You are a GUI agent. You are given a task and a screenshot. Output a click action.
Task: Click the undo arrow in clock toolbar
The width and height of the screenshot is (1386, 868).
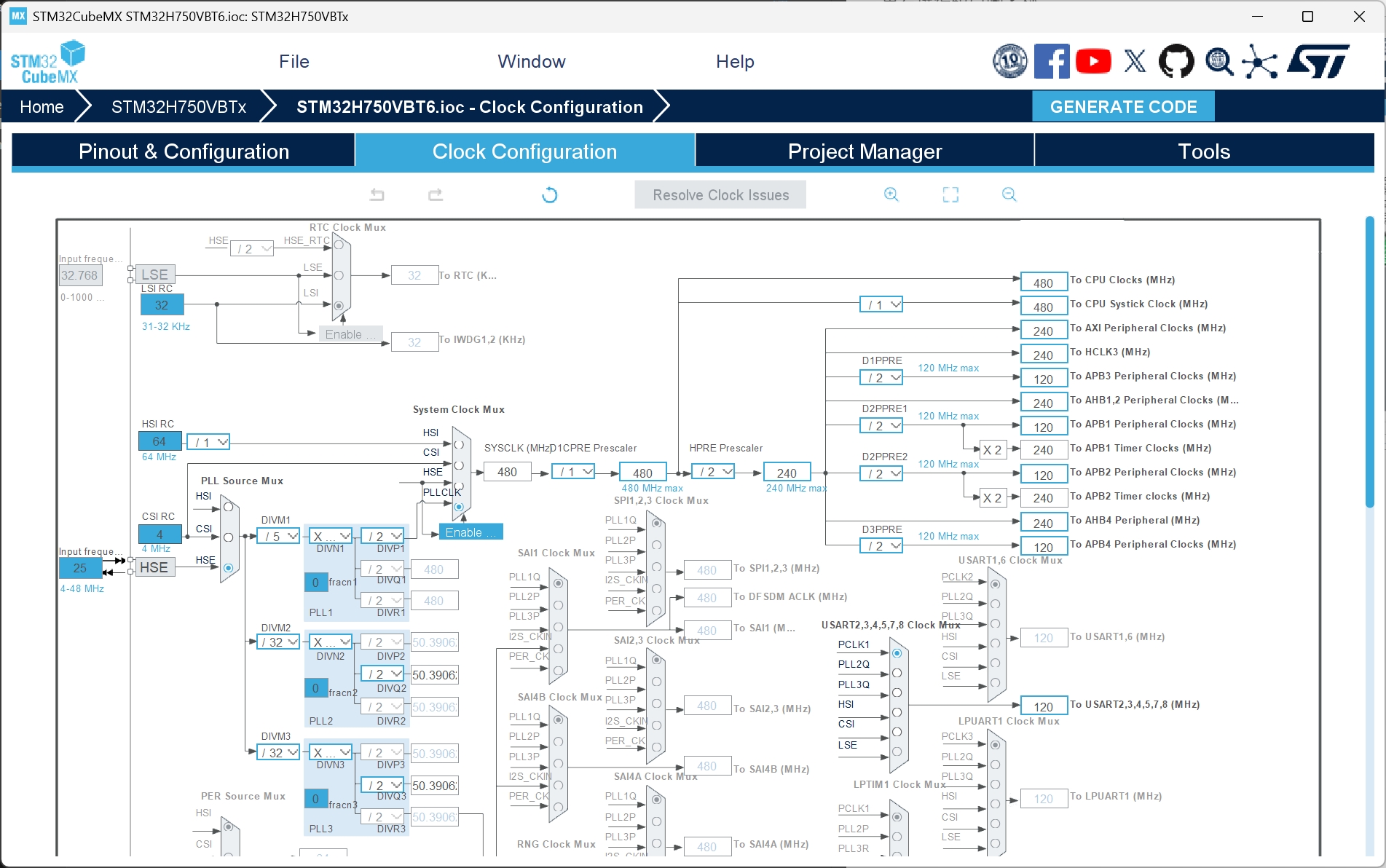(x=377, y=194)
